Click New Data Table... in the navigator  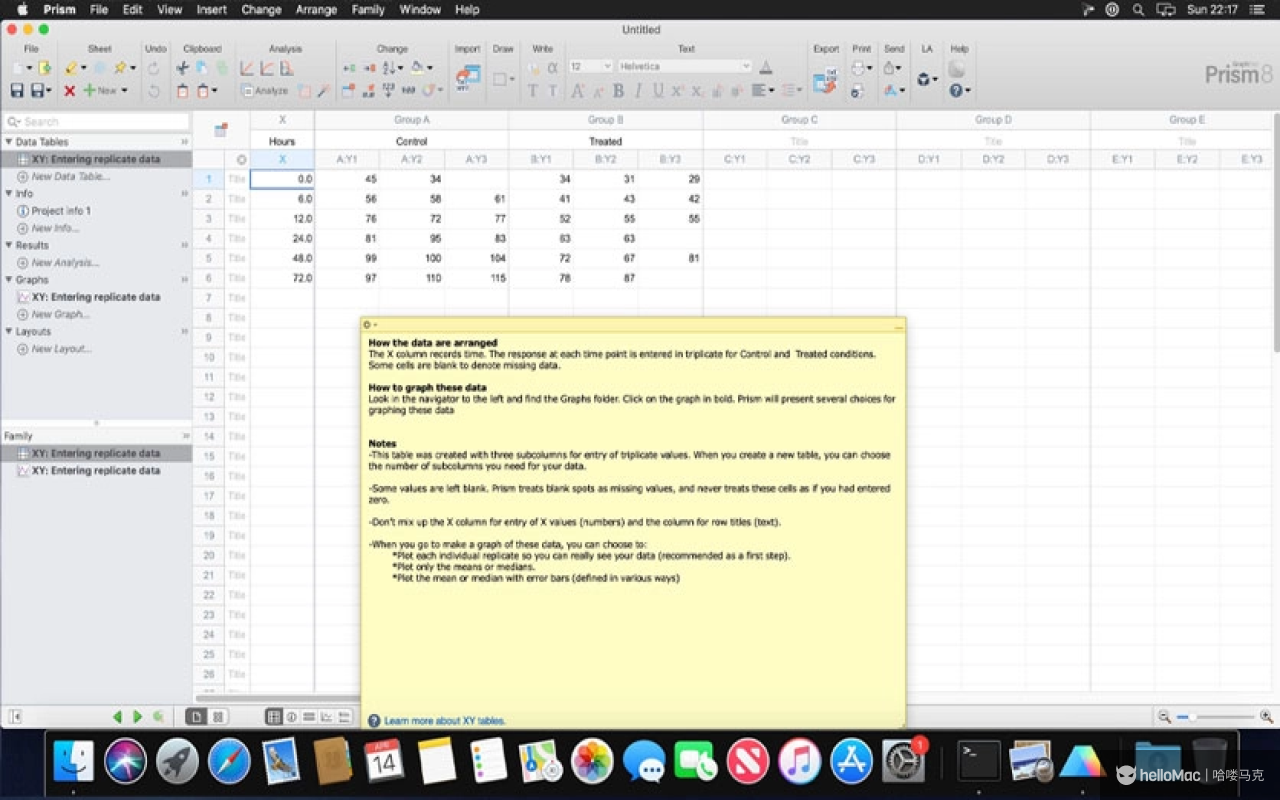69,176
